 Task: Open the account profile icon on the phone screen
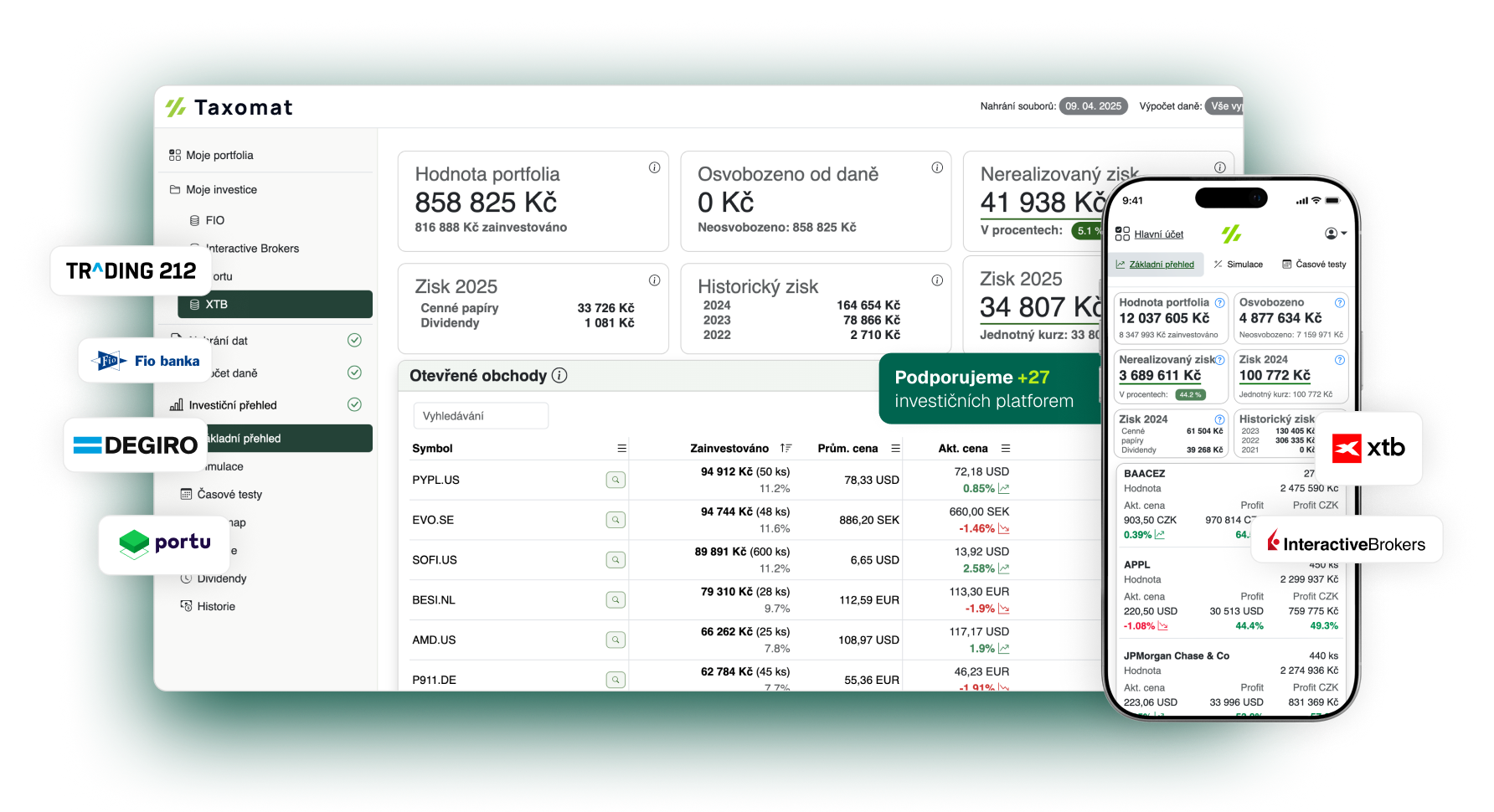(x=1331, y=232)
